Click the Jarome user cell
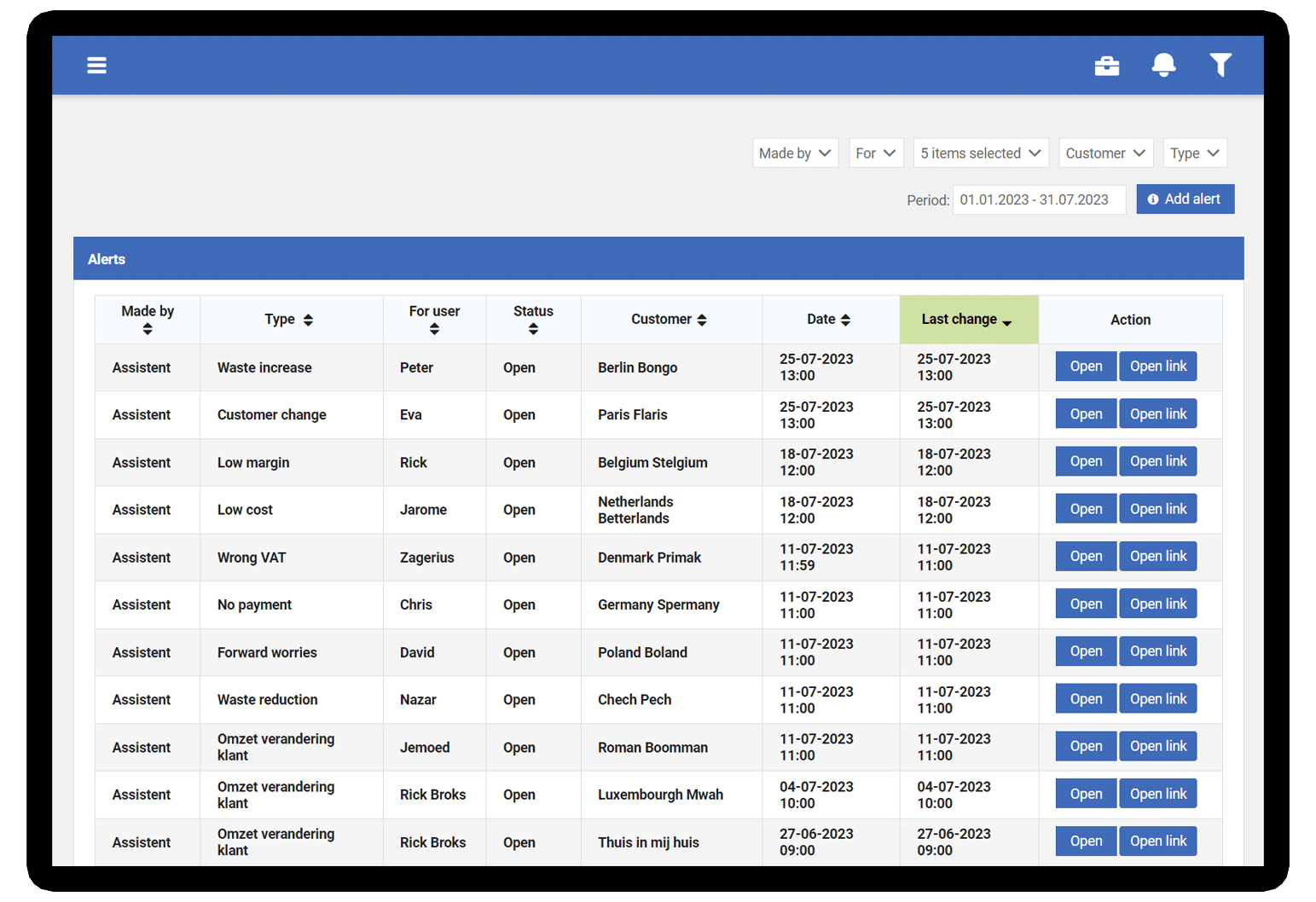 click(435, 510)
